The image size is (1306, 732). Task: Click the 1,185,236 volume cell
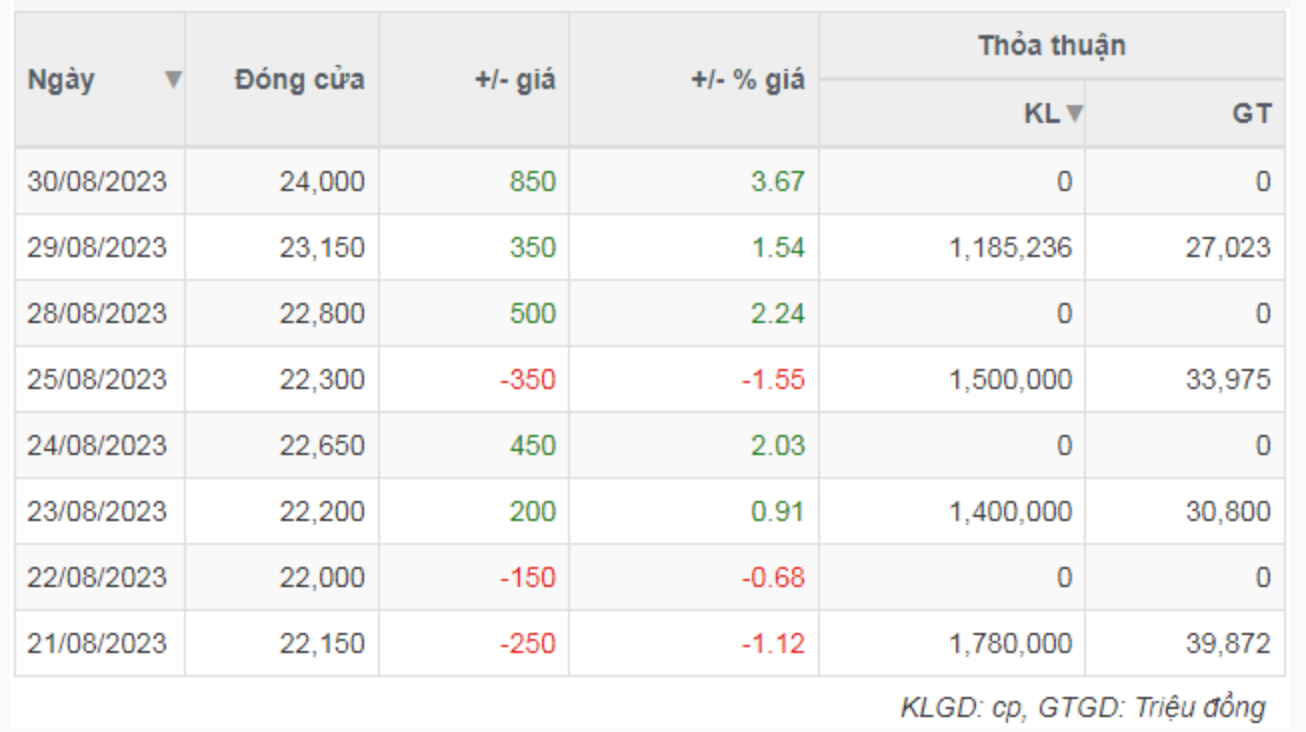click(1009, 247)
